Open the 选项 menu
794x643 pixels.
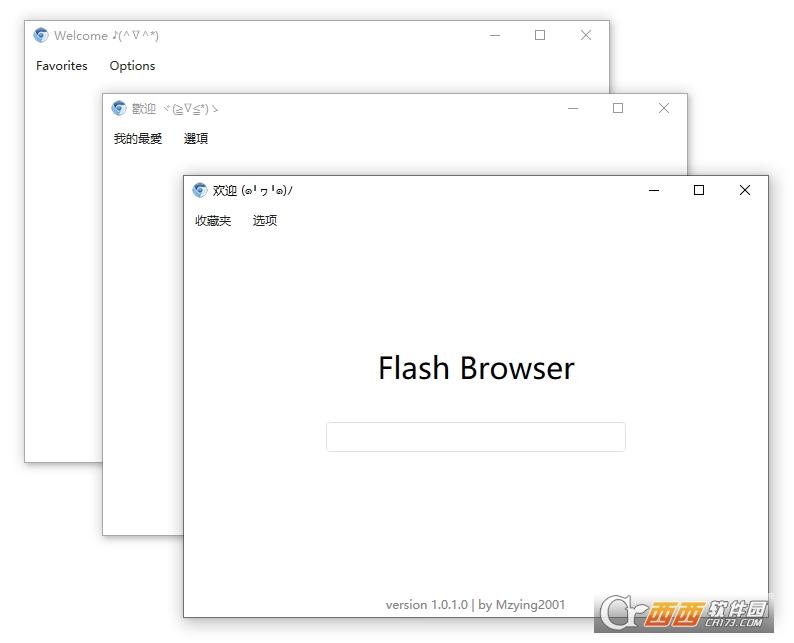coord(265,221)
